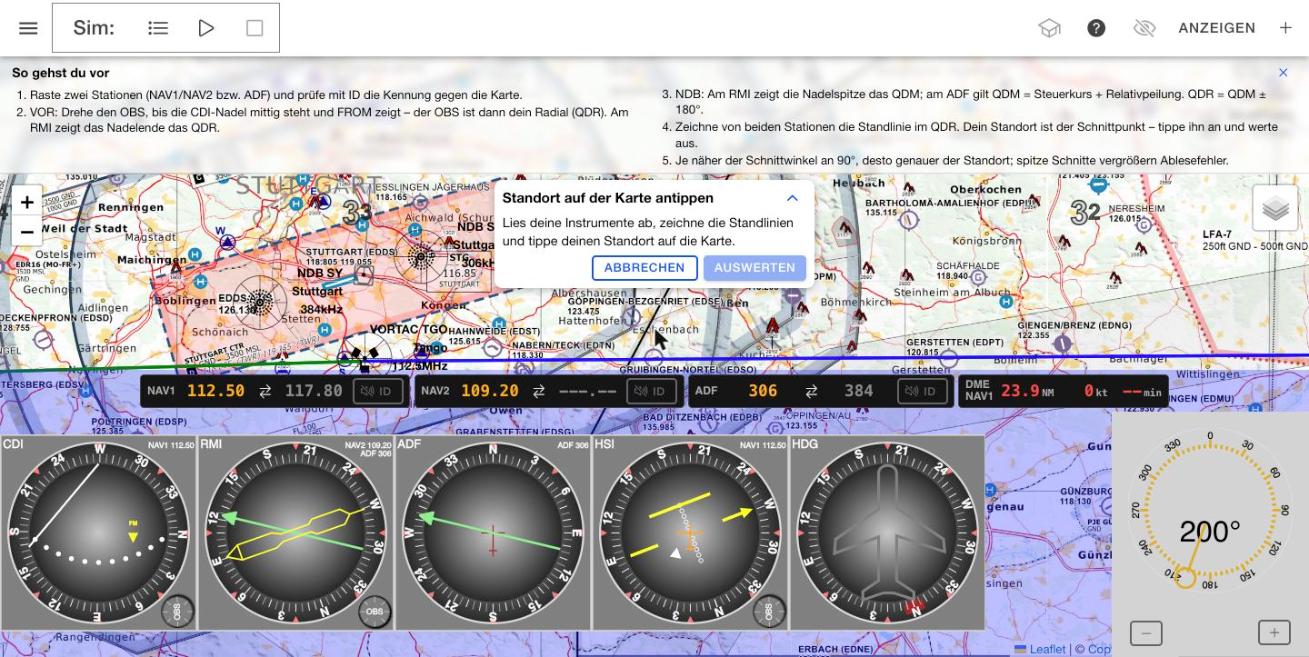Image resolution: width=1309 pixels, height=657 pixels.
Task: Open the hamburger main menu
Action: coord(28,28)
